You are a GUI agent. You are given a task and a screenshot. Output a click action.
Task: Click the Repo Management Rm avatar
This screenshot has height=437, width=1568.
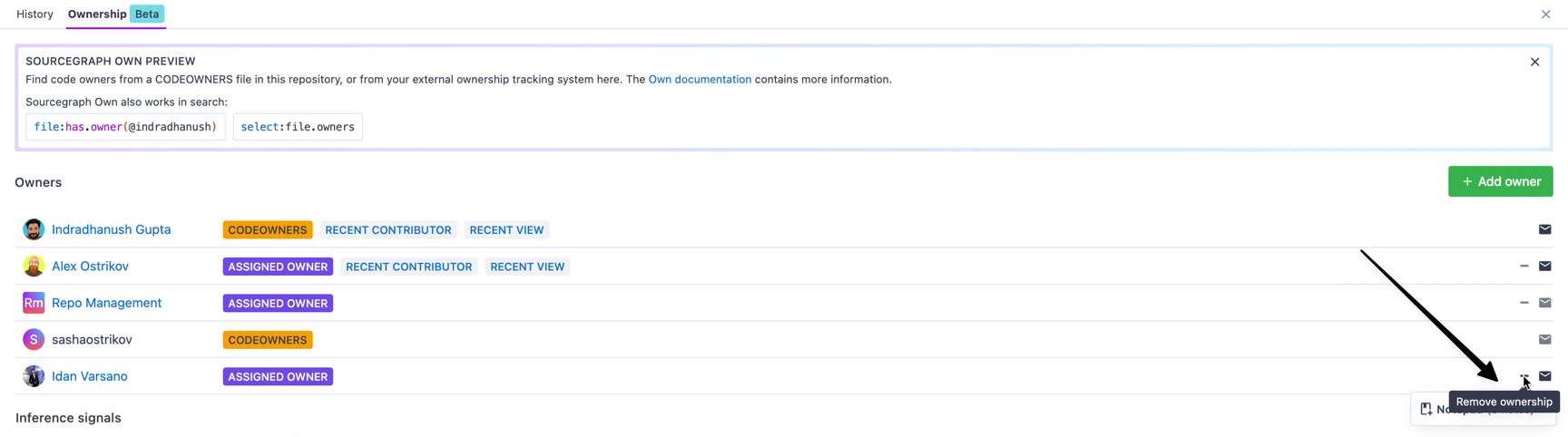[34, 303]
